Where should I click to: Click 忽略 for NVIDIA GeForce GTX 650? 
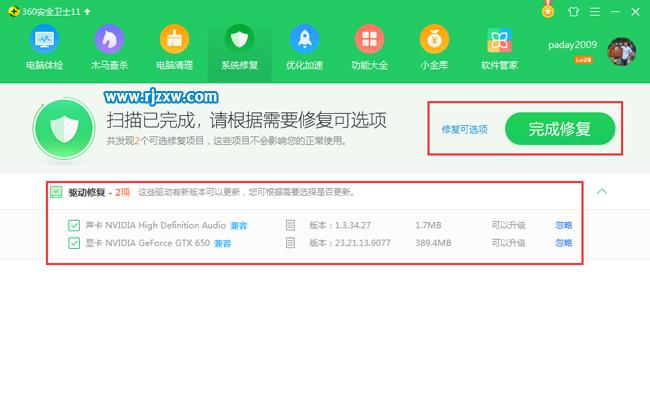[564, 243]
